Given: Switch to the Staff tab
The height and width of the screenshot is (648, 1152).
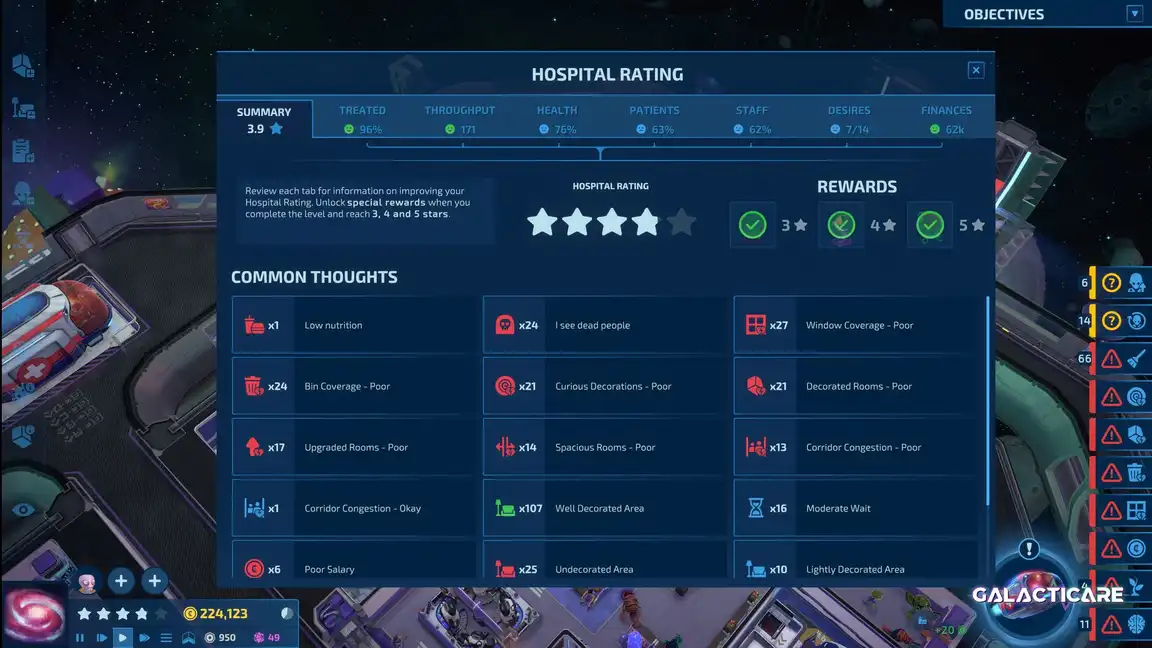Looking at the screenshot, I should point(752,119).
